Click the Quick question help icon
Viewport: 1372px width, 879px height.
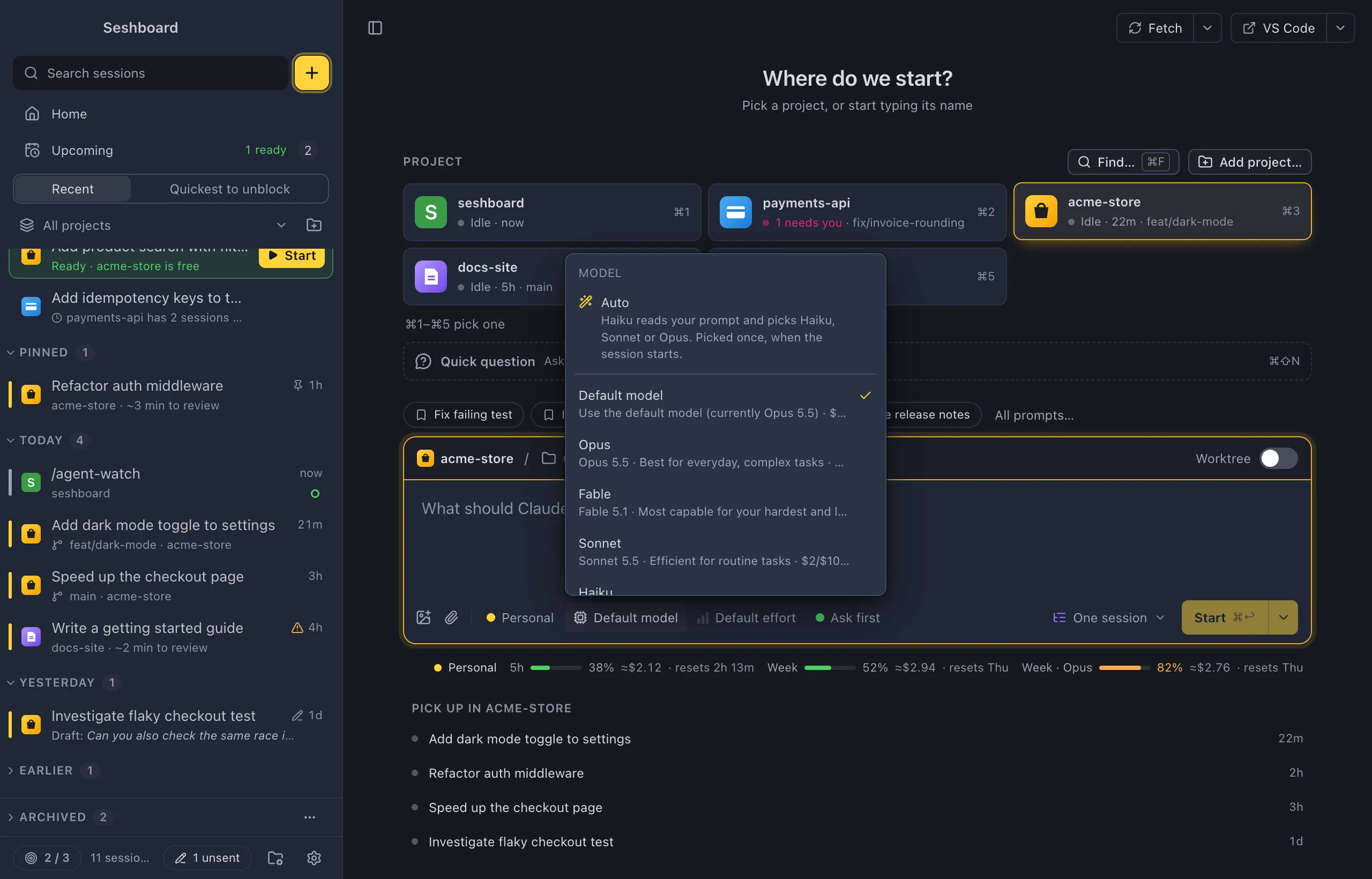coord(423,361)
